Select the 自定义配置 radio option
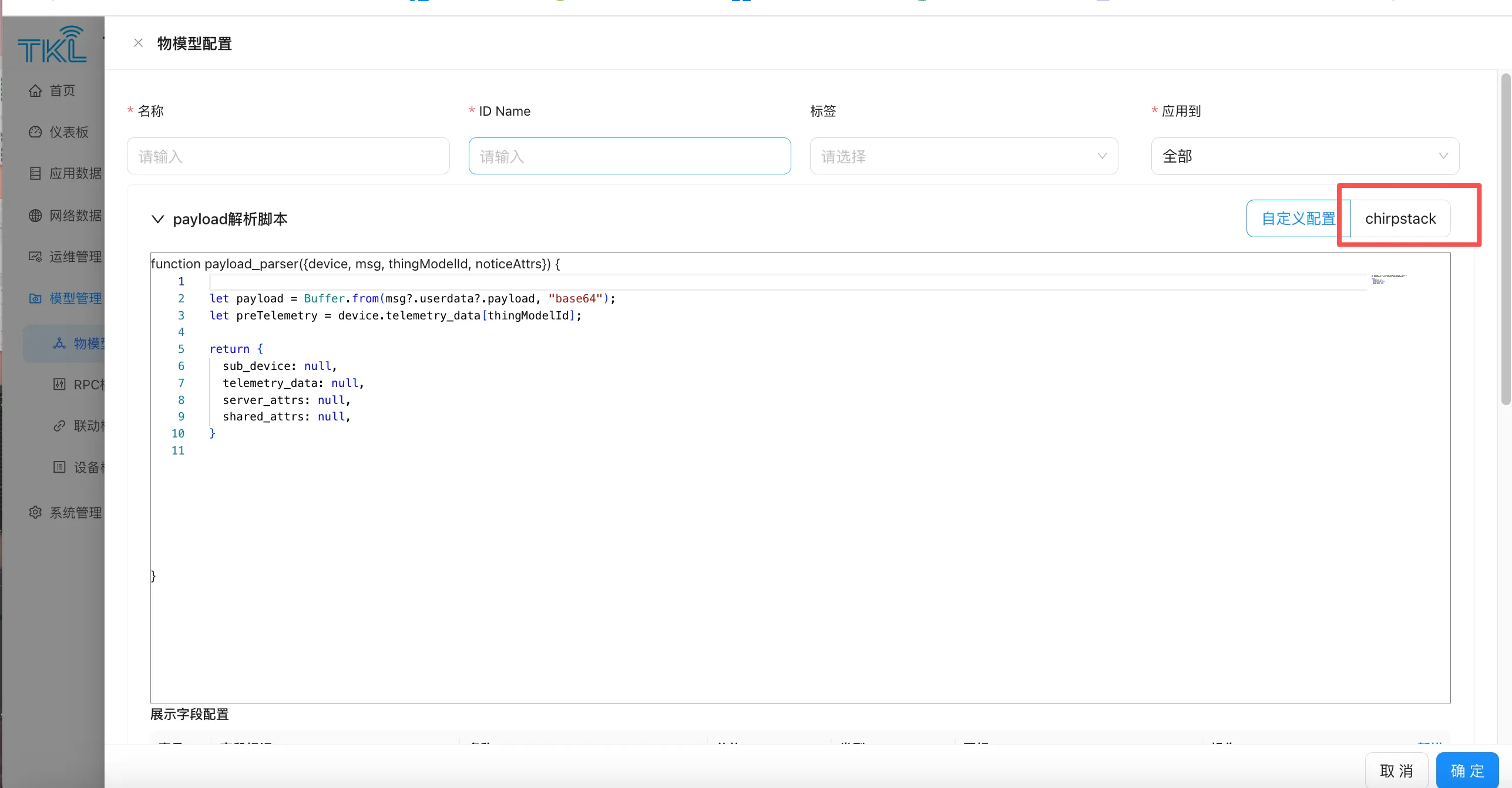 click(1298, 218)
